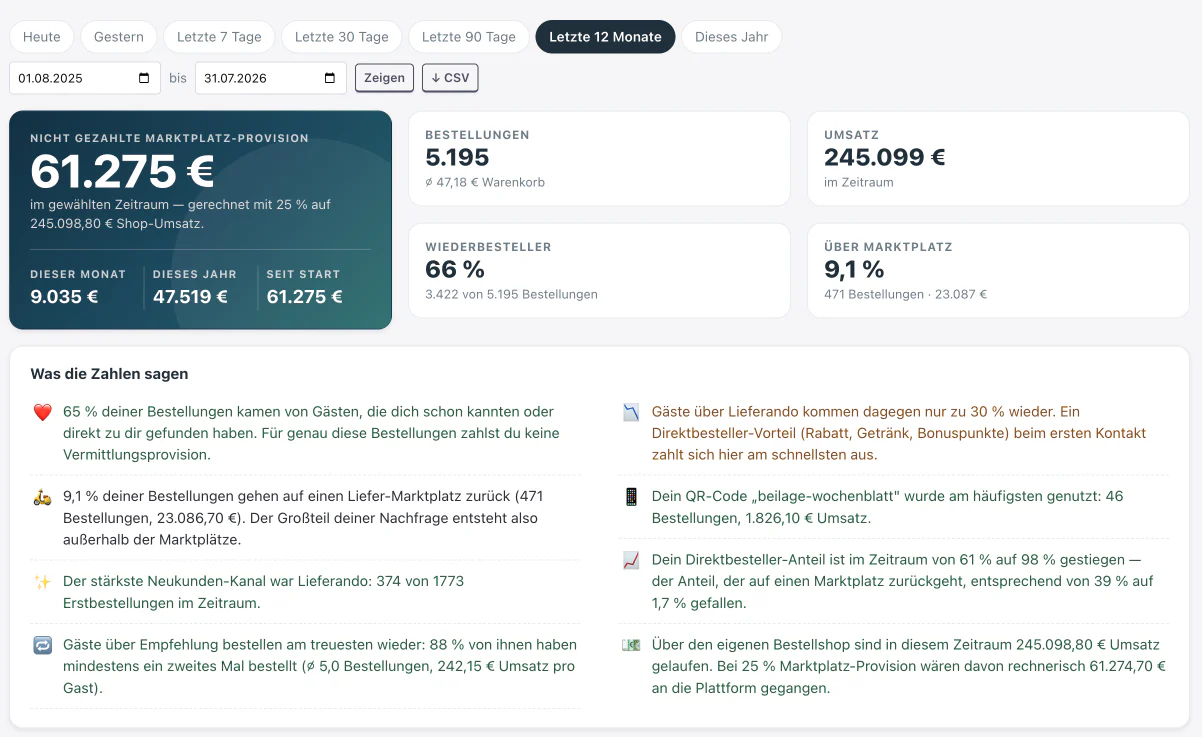Click the sparkles emoji beside Neukunden-Kanal insight
Screen dimensions: 1202x737
42,582
